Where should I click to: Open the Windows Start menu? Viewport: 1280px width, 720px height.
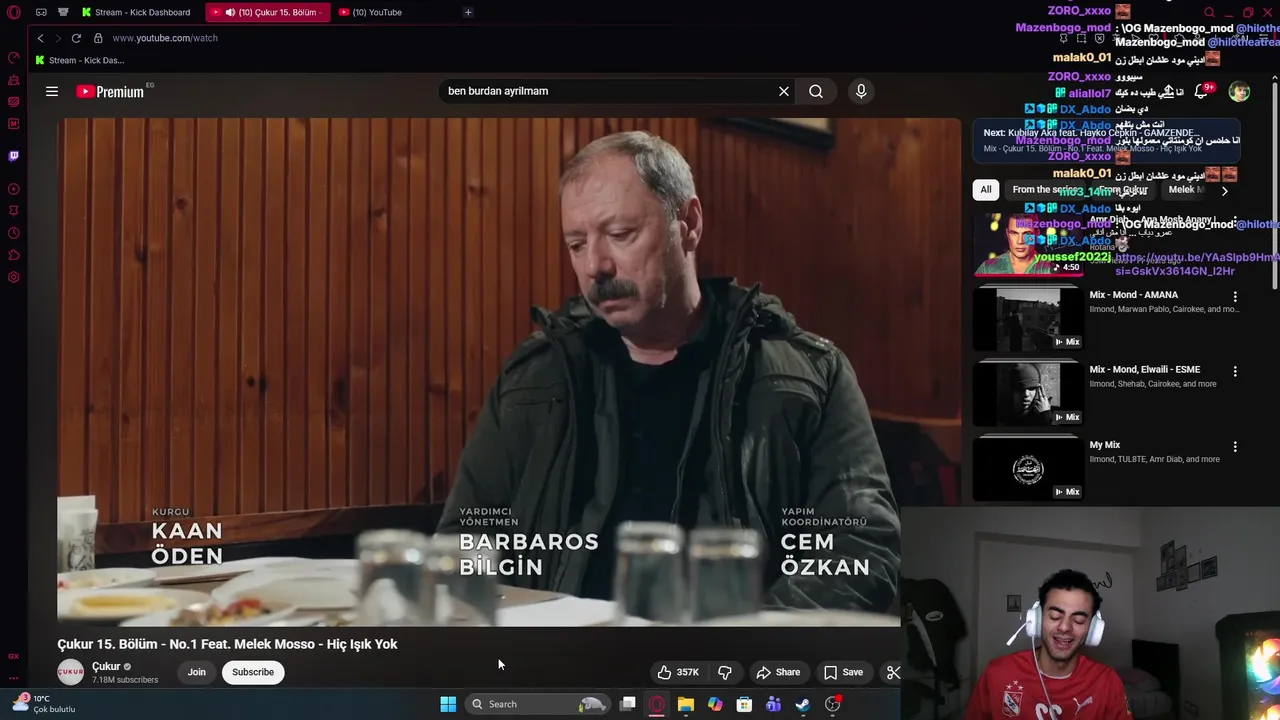tap(448, 704)
